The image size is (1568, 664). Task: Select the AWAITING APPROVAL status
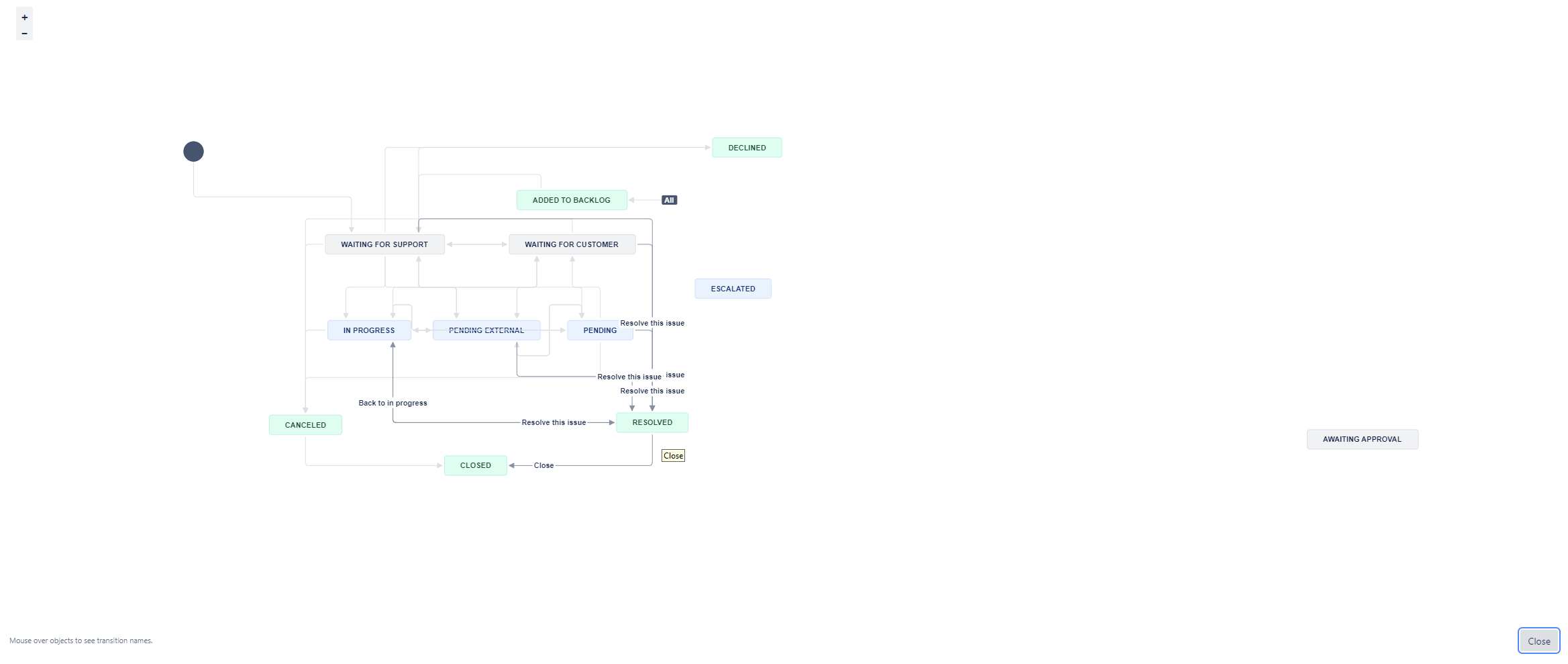click(1362, 439)
